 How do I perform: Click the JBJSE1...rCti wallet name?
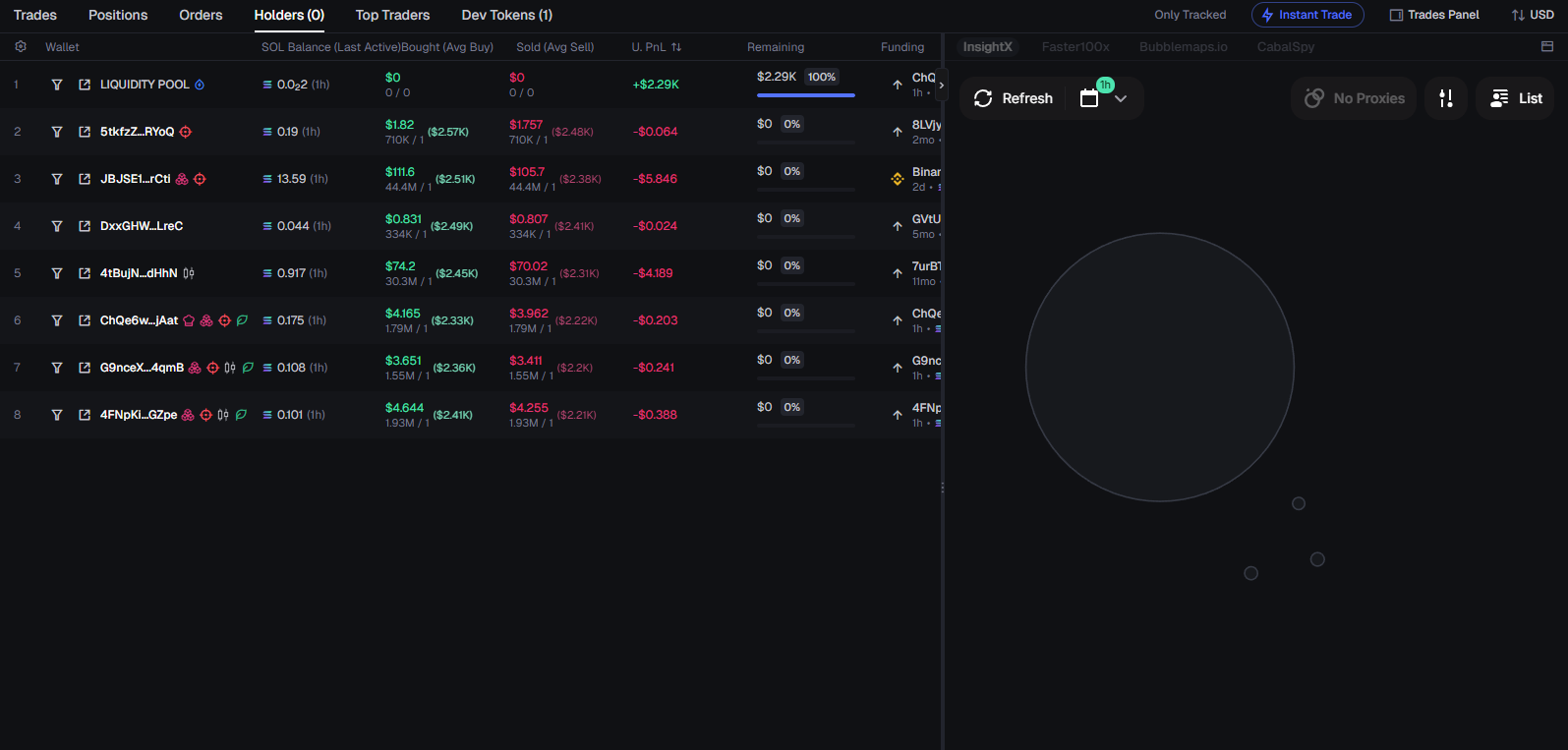pos(135,179)
